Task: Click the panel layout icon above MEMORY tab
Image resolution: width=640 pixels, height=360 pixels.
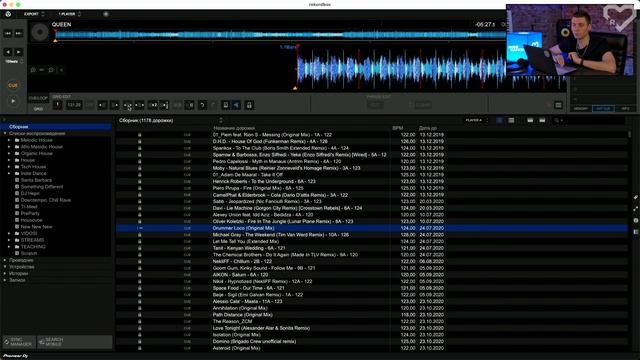Action: tap(558, 105)
